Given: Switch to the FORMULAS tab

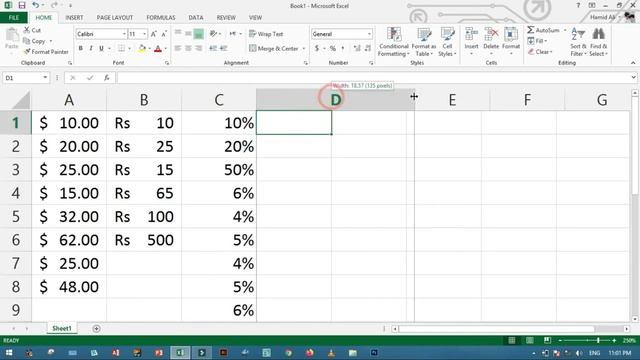Looking at the screenshot, I should click(x=161, y=18).
